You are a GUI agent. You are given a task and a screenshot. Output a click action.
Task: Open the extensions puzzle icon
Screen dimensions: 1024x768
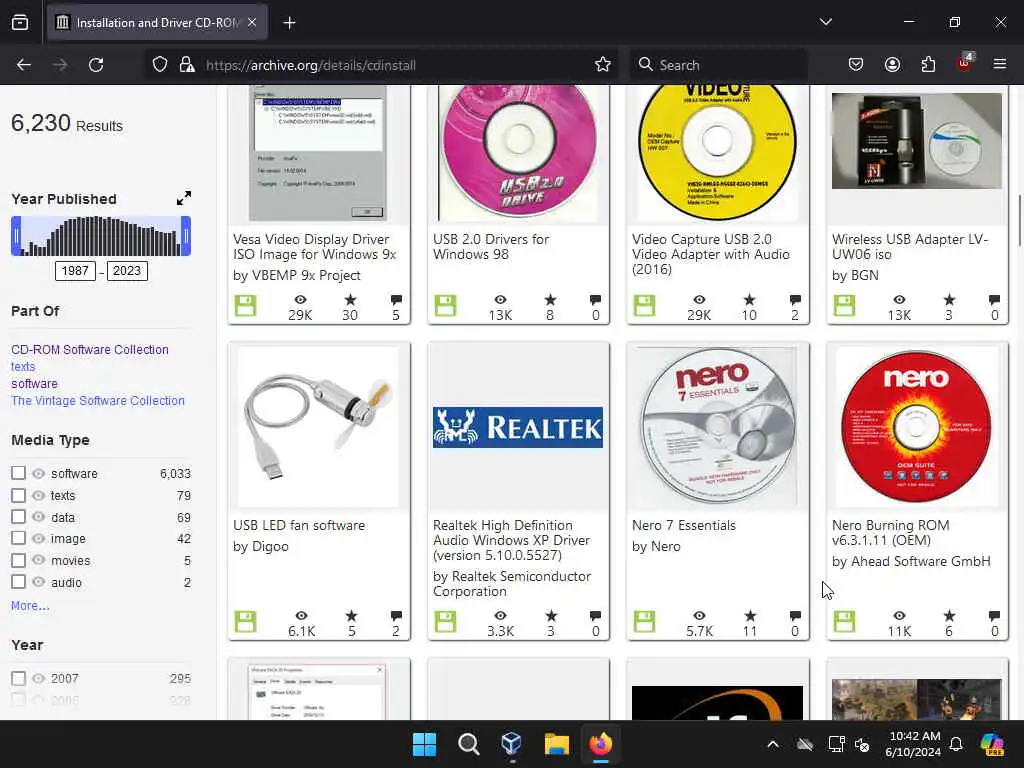(x=928, y=64)
